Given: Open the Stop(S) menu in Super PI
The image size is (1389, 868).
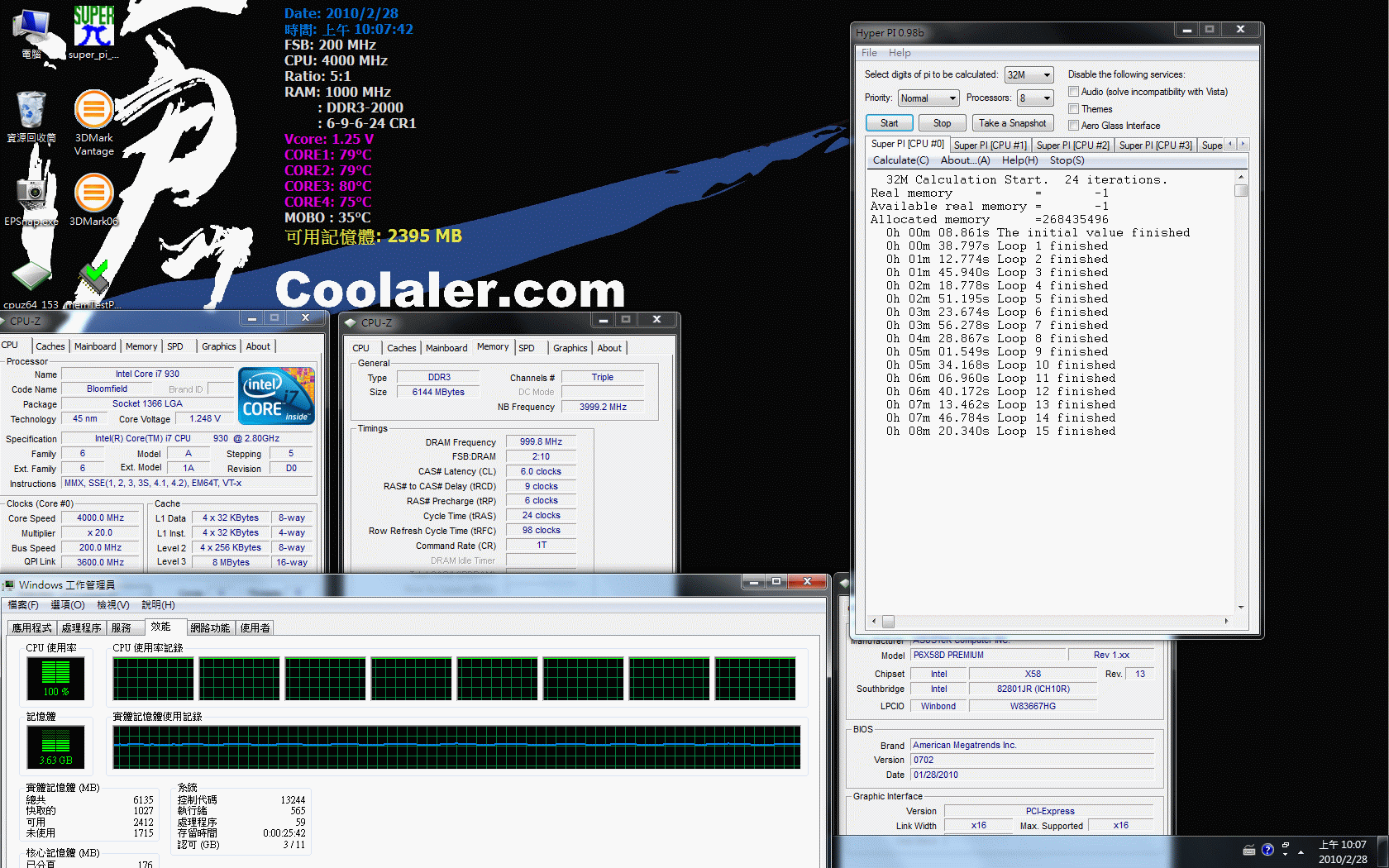Looking at the screenshot, I should point(1067,160).
